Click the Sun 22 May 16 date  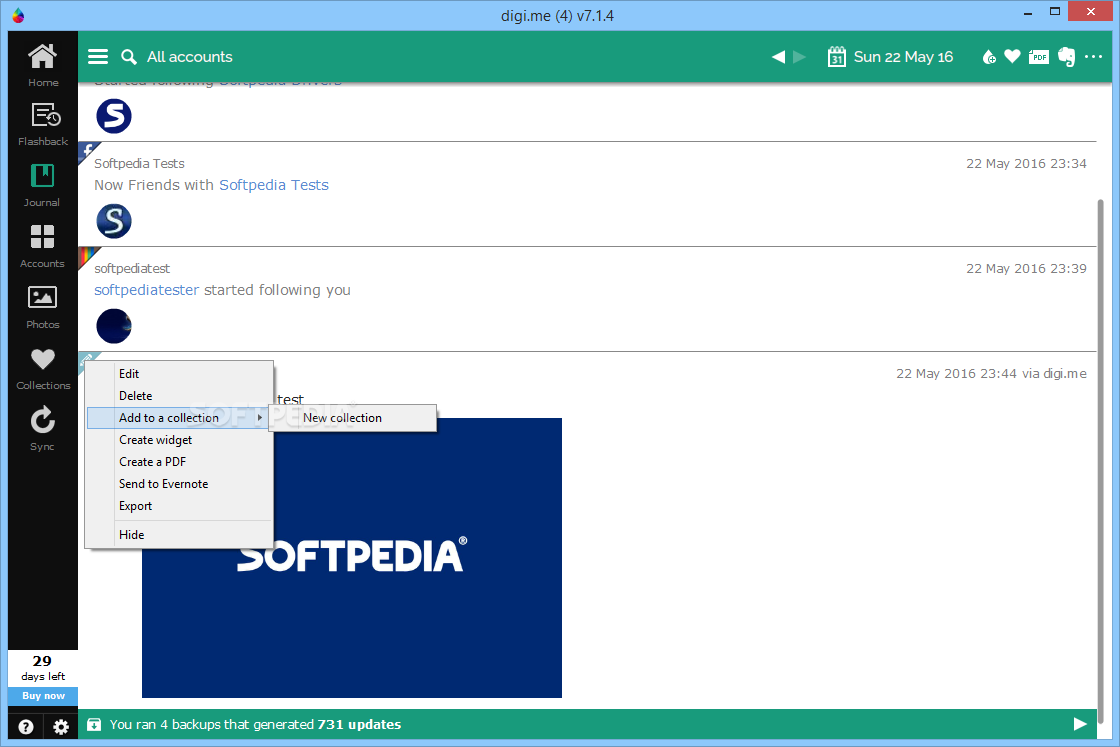tap(903, 57)
